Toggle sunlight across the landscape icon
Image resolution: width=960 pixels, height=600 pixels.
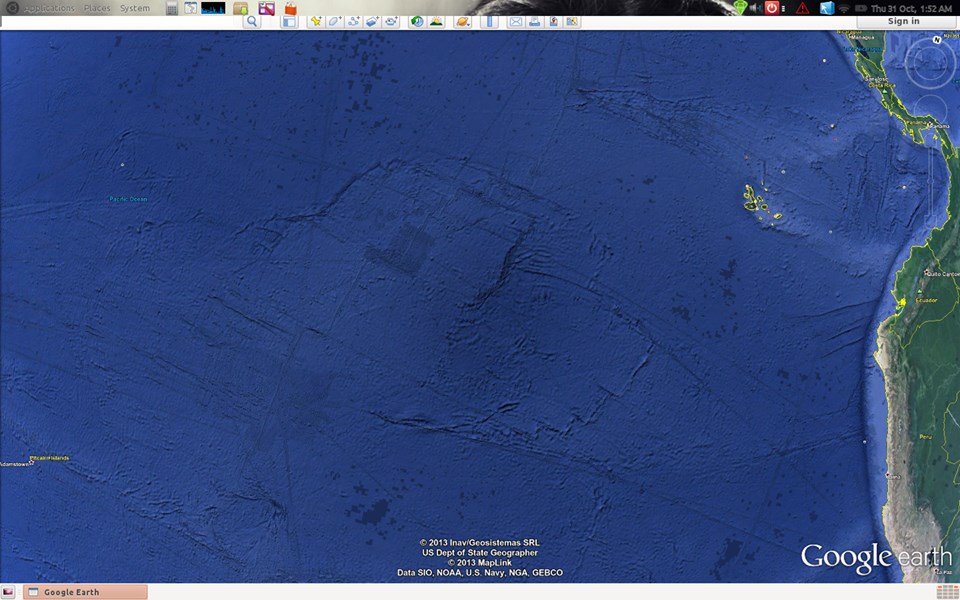[436, 21]
